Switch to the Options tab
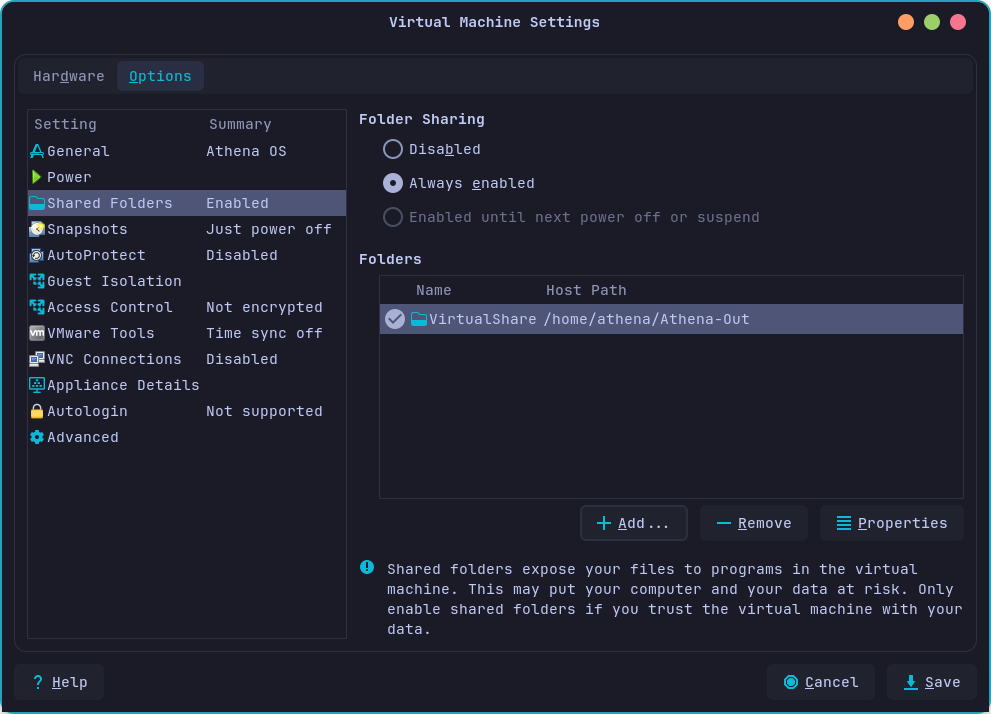Image resolution: width=991 pixels, height=714 pixels. (160, 75)
